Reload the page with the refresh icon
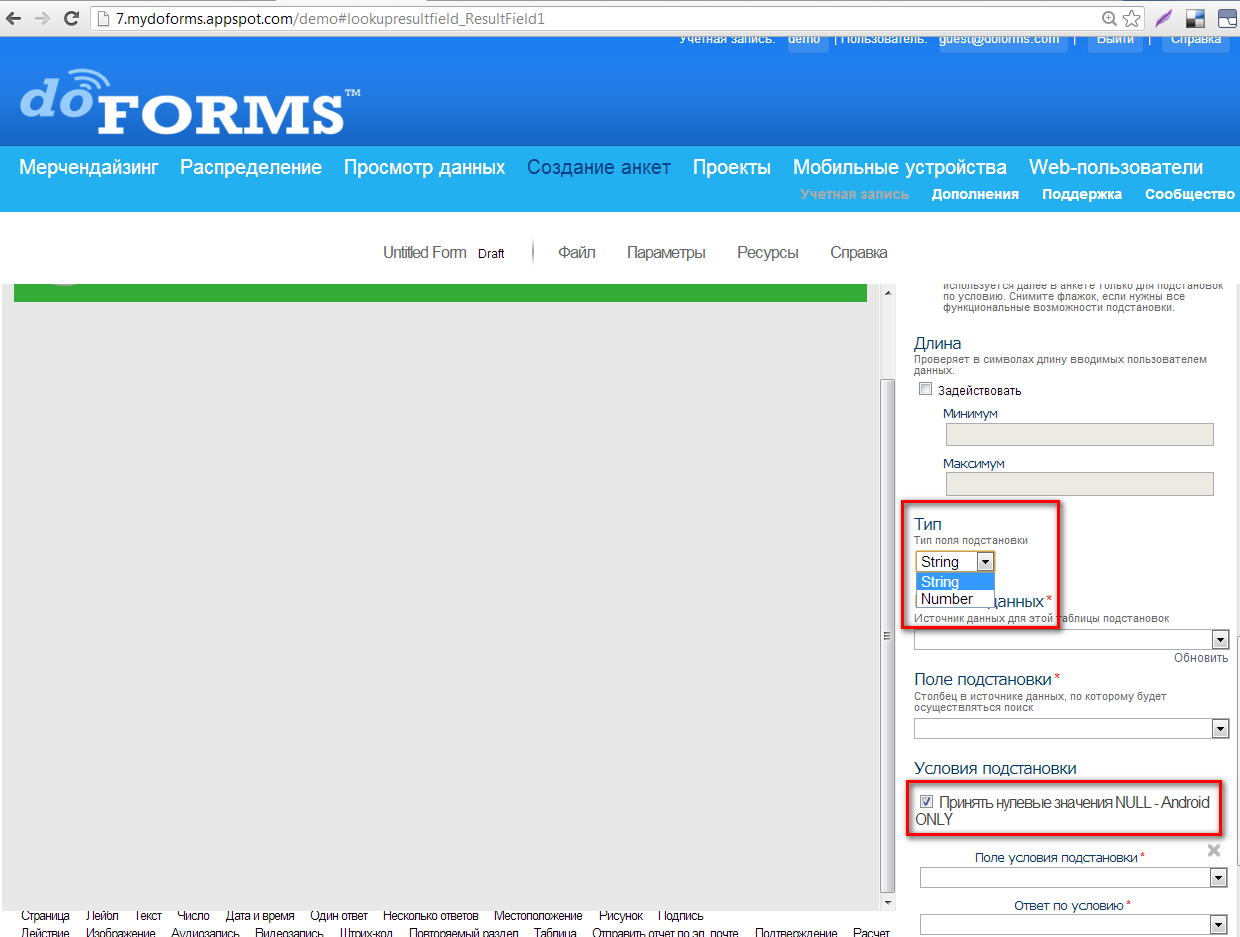The image size is (1240, 937). tap(71, 18)
